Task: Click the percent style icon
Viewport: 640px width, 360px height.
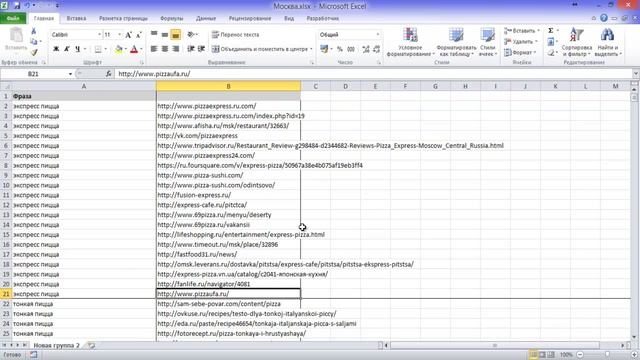Action: click(x=340, y=49)
